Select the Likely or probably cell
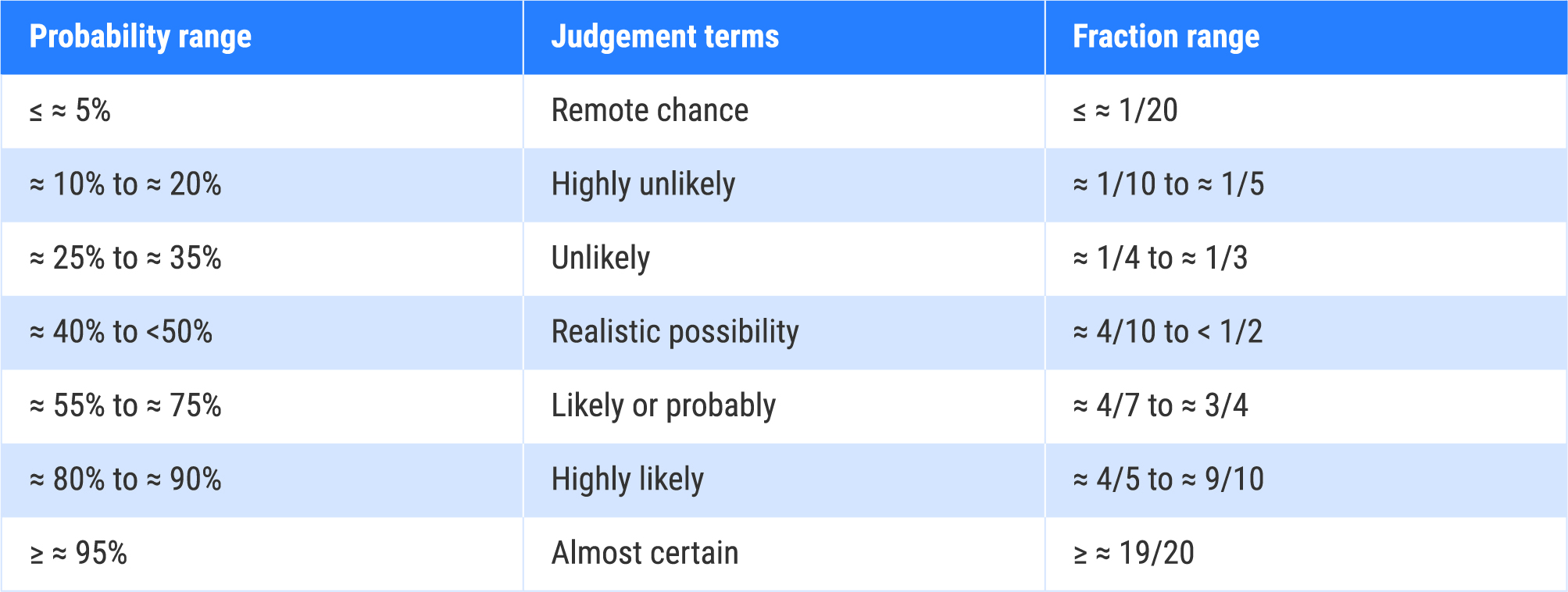Viewport: 1568px width, 592px height. click(784, 406)
